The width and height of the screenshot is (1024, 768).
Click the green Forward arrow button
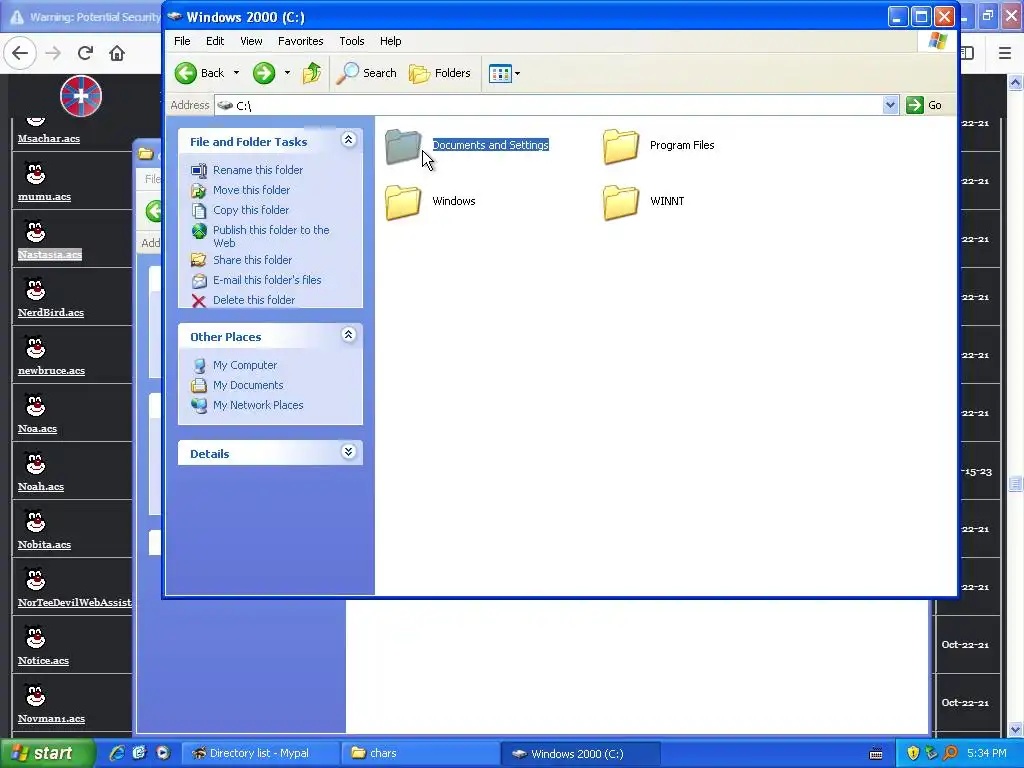click(x=264, y=73)
